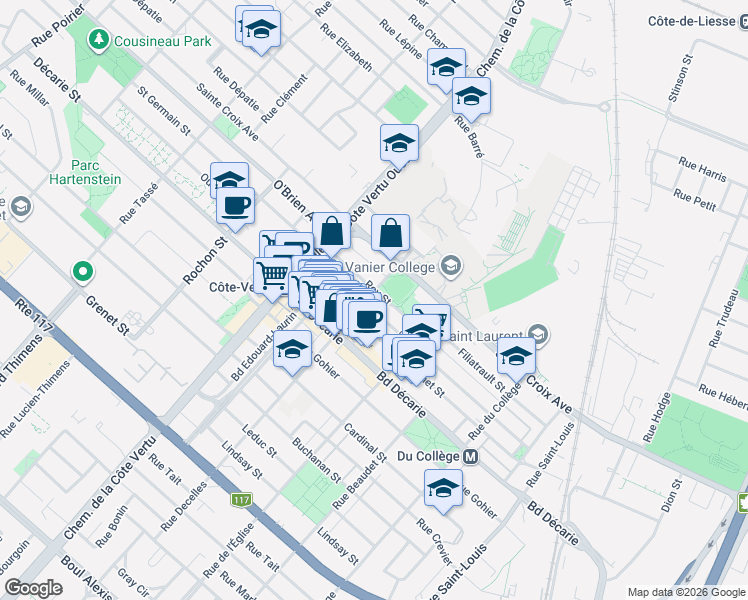The width and height of the screenshot is (748, 600).
Task: Click the Grenet St street label
Action: click(x=108, y=315)
